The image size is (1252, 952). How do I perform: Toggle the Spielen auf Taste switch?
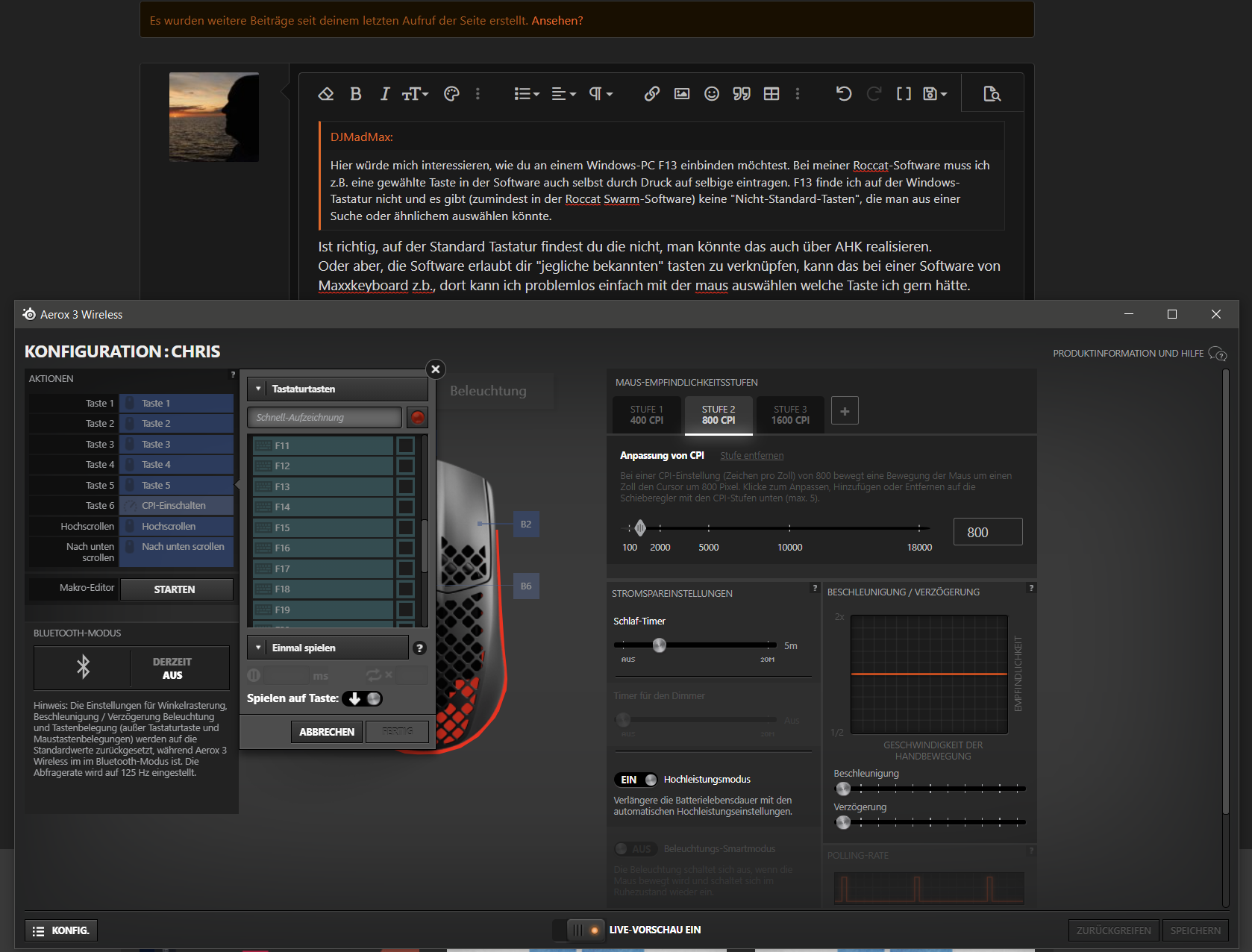pyautogui.click(x=363, y=698)
